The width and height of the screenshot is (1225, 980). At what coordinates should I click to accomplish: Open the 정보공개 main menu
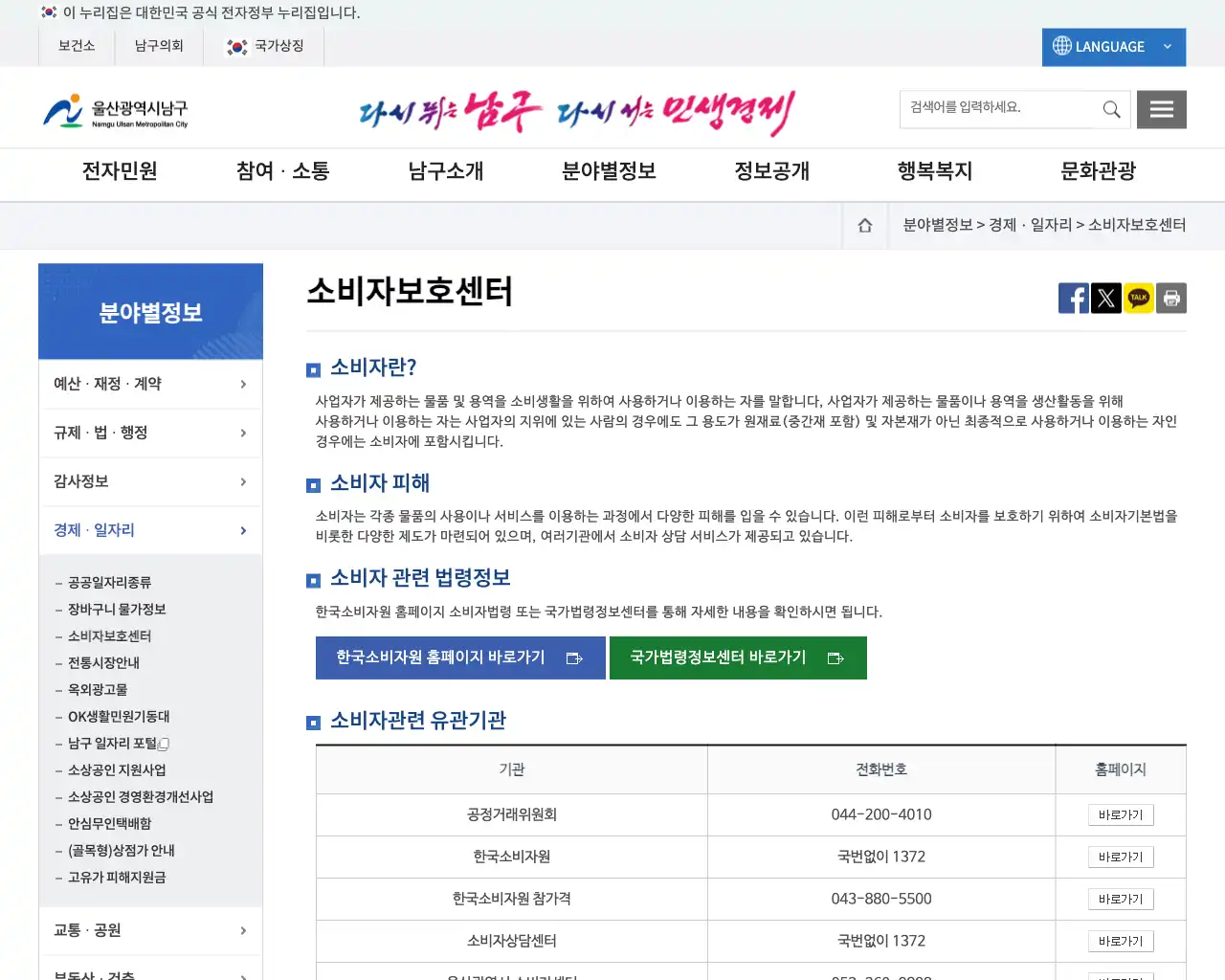tap(772, 171)
